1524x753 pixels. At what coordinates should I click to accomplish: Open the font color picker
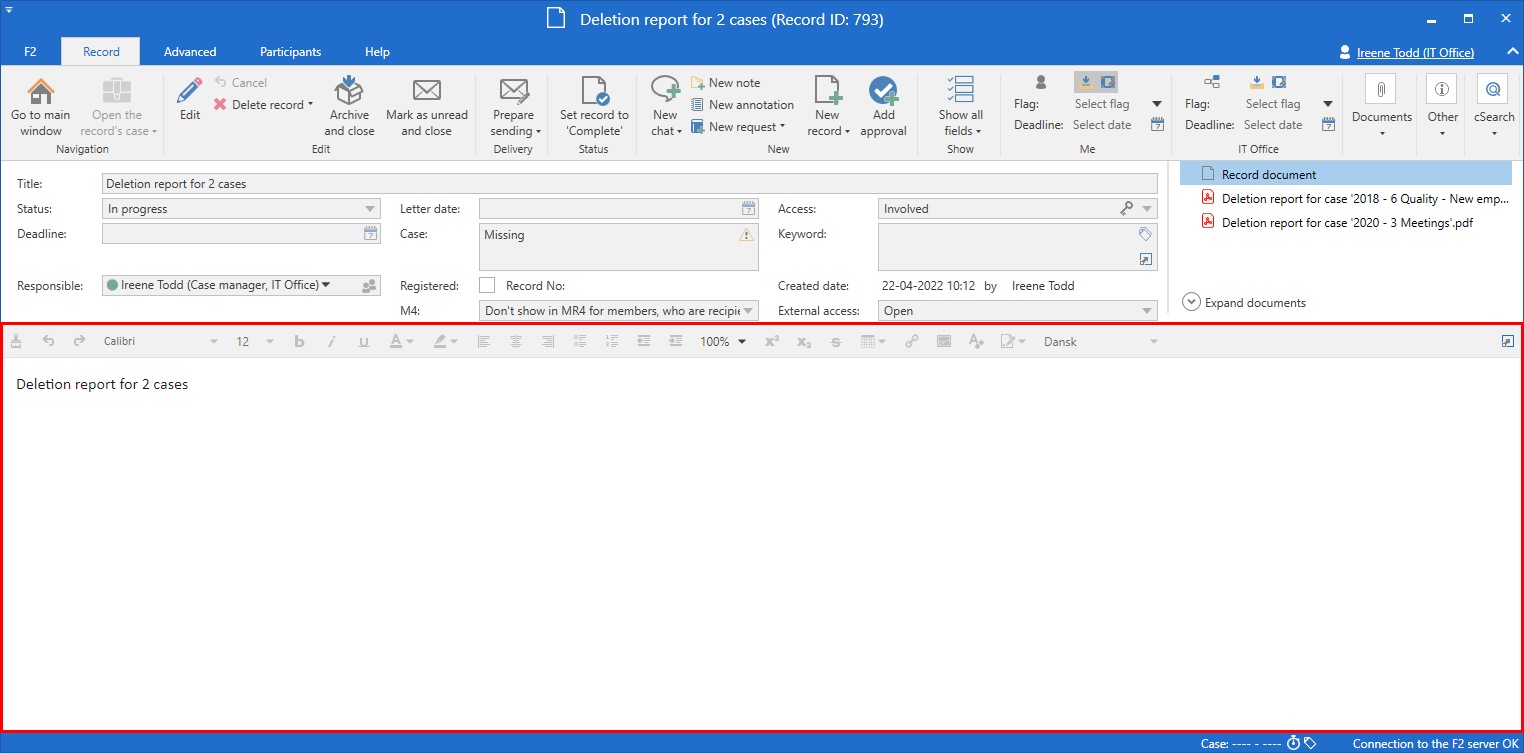pos(400,341)
